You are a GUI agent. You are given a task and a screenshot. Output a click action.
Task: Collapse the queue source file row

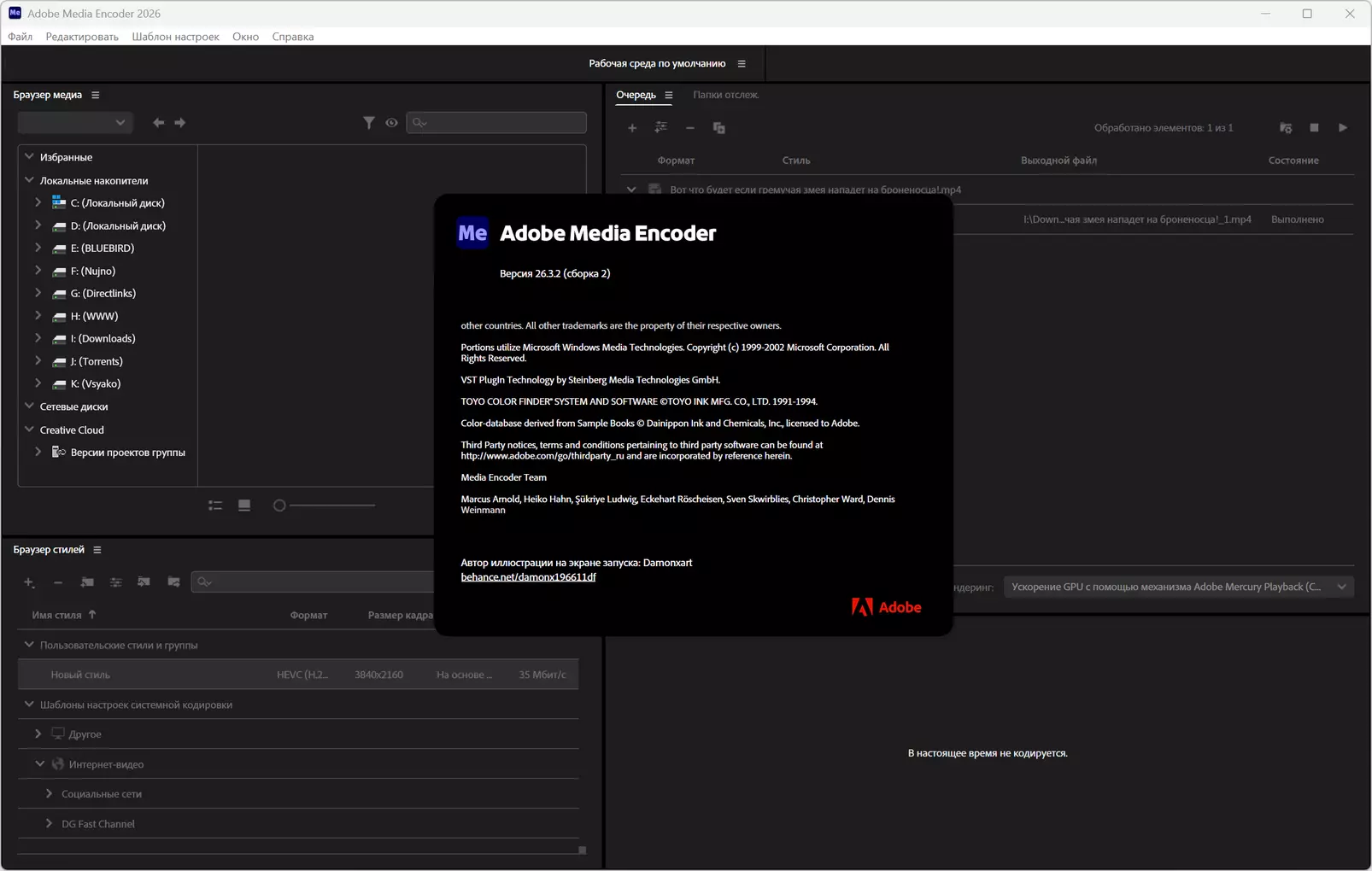coord(631,190)
